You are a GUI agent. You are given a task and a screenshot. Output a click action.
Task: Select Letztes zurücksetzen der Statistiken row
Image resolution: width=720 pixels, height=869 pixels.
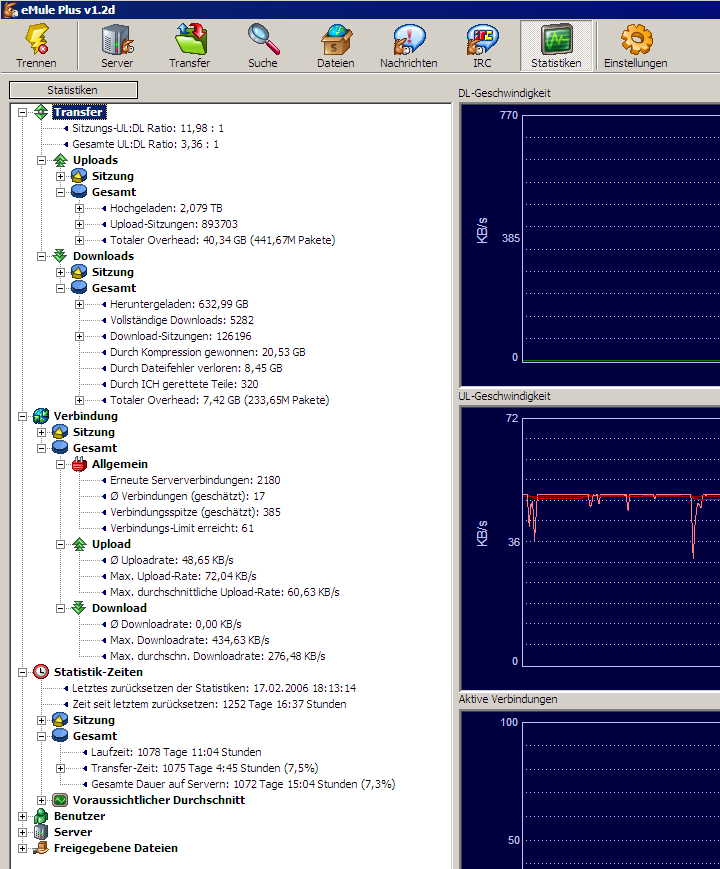pos(214,688)
